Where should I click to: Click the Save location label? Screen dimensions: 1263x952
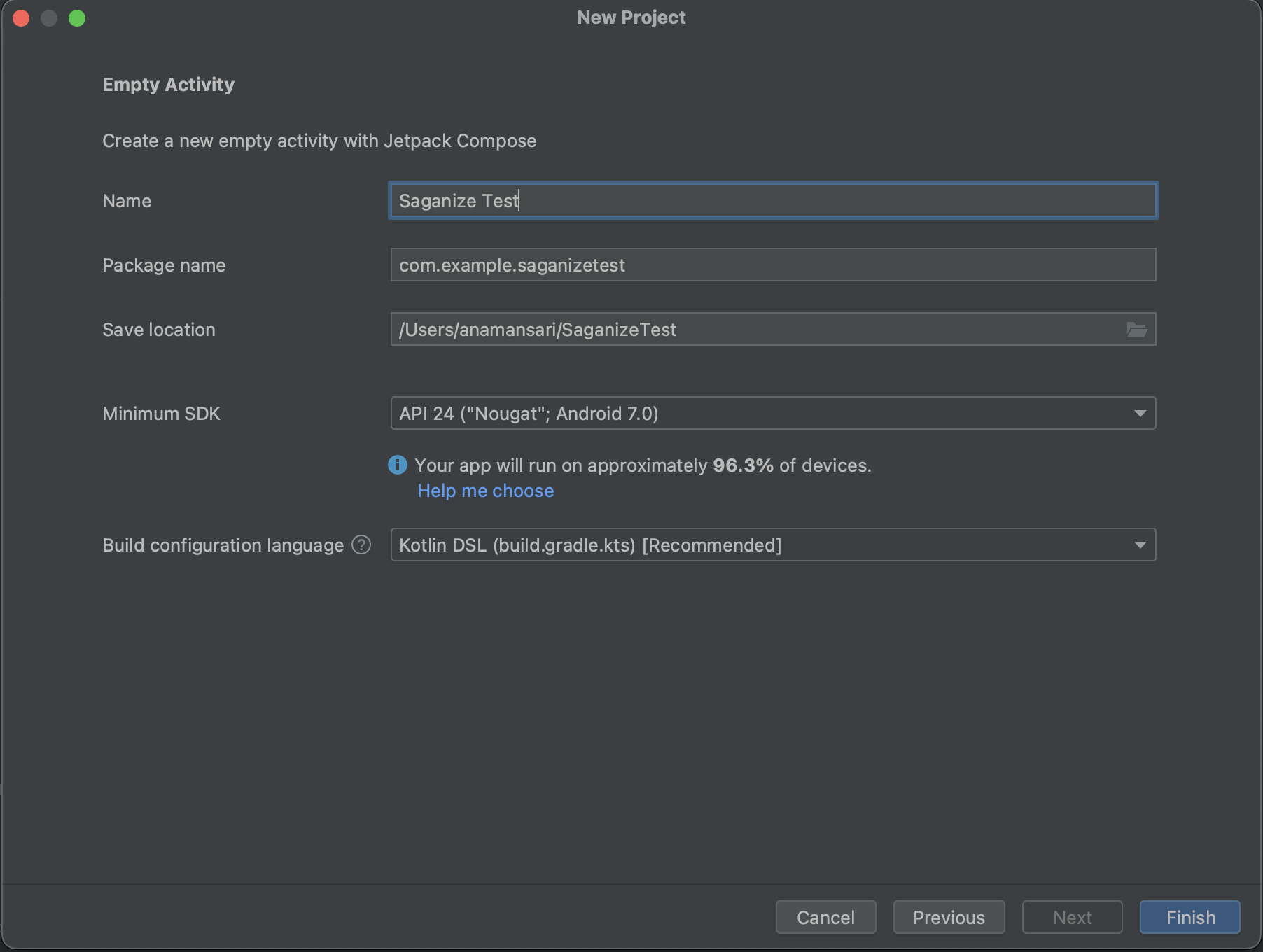159,330
